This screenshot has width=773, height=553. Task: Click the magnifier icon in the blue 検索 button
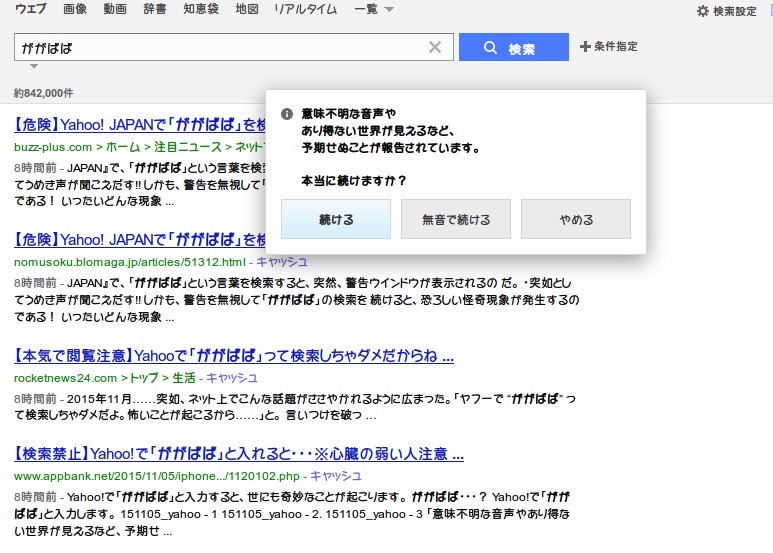point(490,48)
